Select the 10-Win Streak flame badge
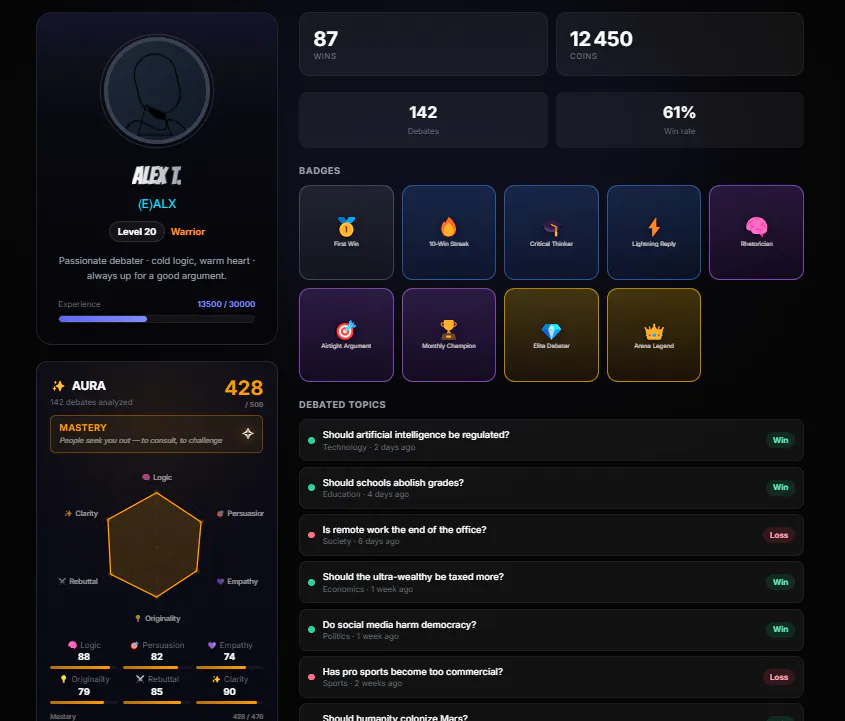This screenshot has width=845, height=721. (x=449, y=232)
